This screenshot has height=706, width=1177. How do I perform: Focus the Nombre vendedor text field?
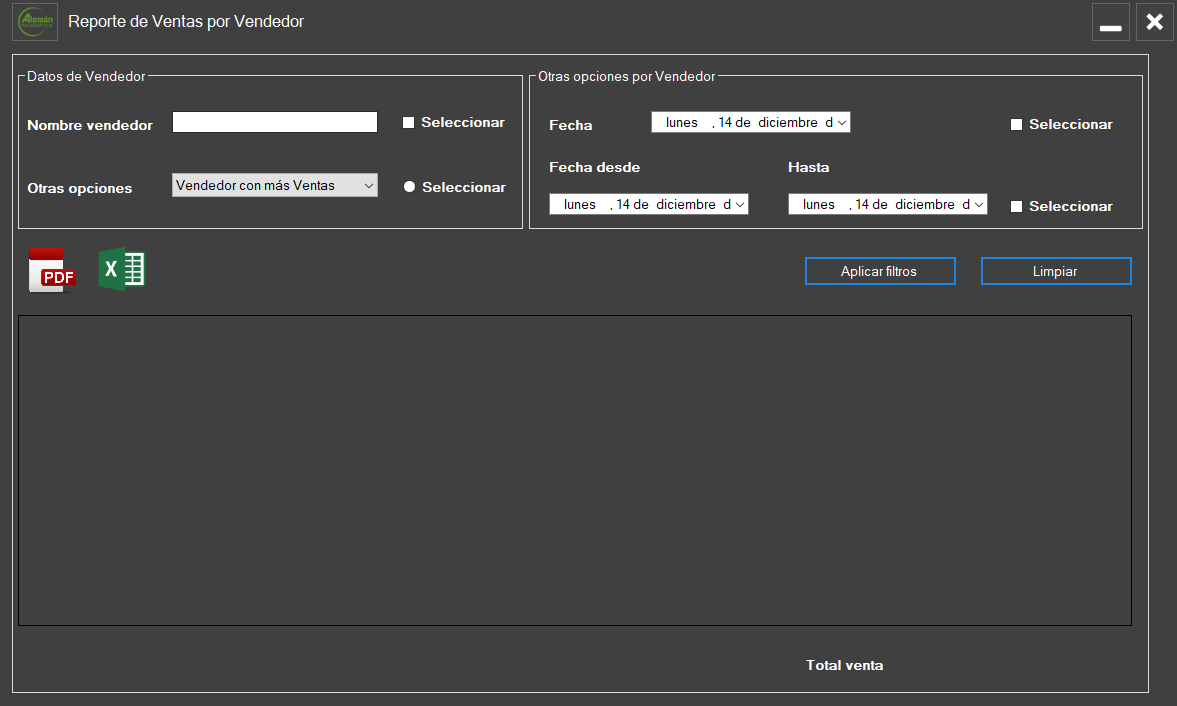point(274,122)
